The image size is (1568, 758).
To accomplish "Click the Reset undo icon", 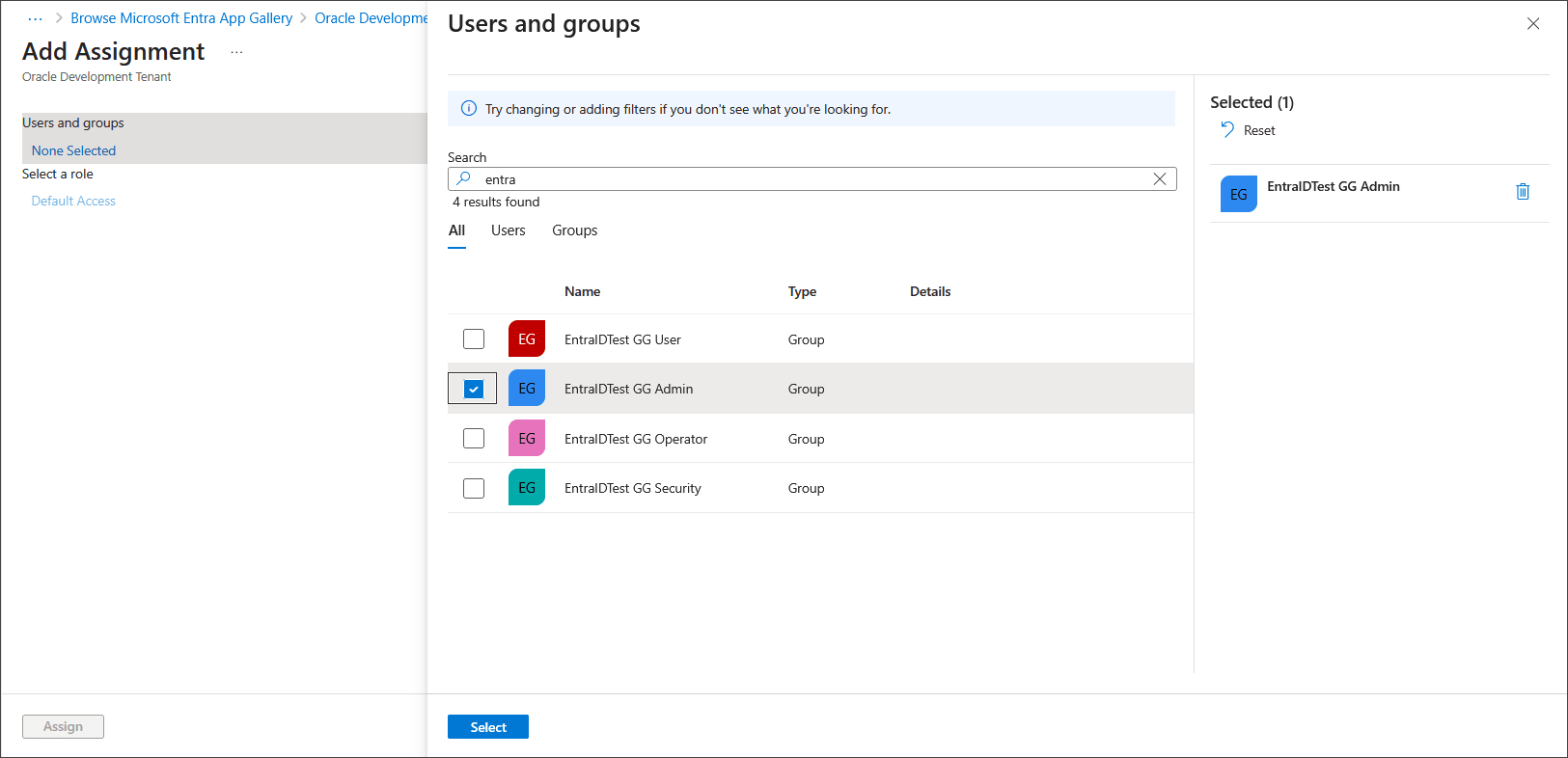I will tap(1227, 130).
